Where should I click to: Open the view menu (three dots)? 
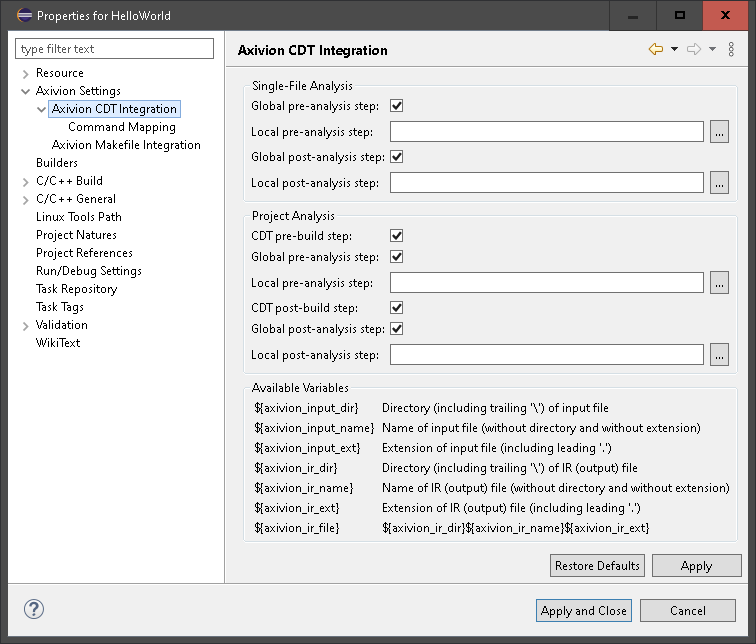point(731,49)
